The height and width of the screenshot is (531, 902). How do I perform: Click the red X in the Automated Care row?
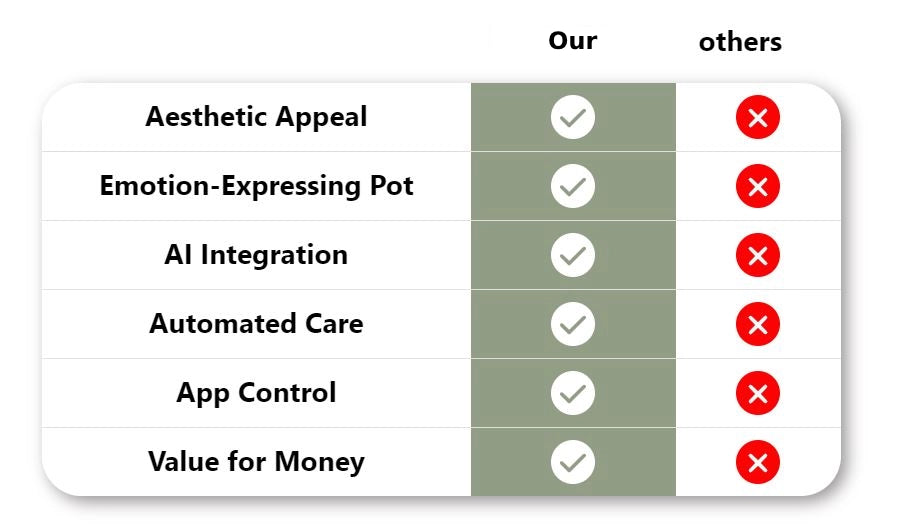[758, 325]
